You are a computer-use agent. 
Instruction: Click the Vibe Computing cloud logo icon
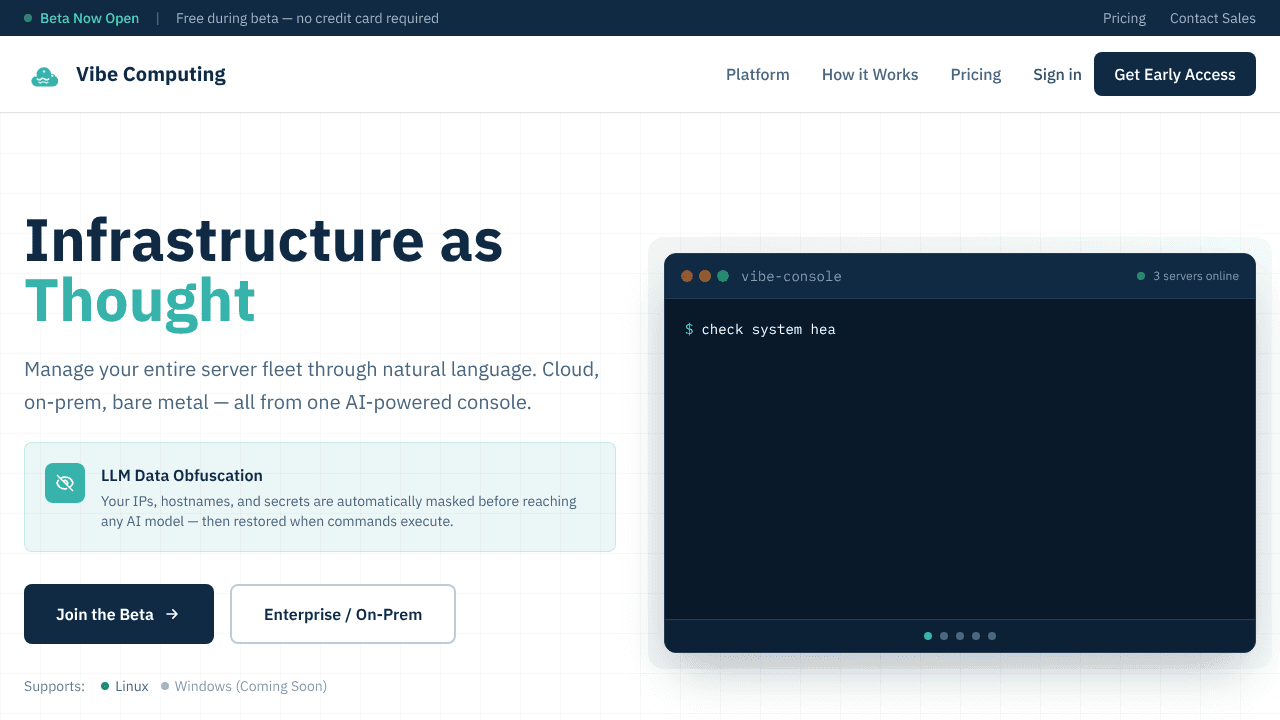45,75
